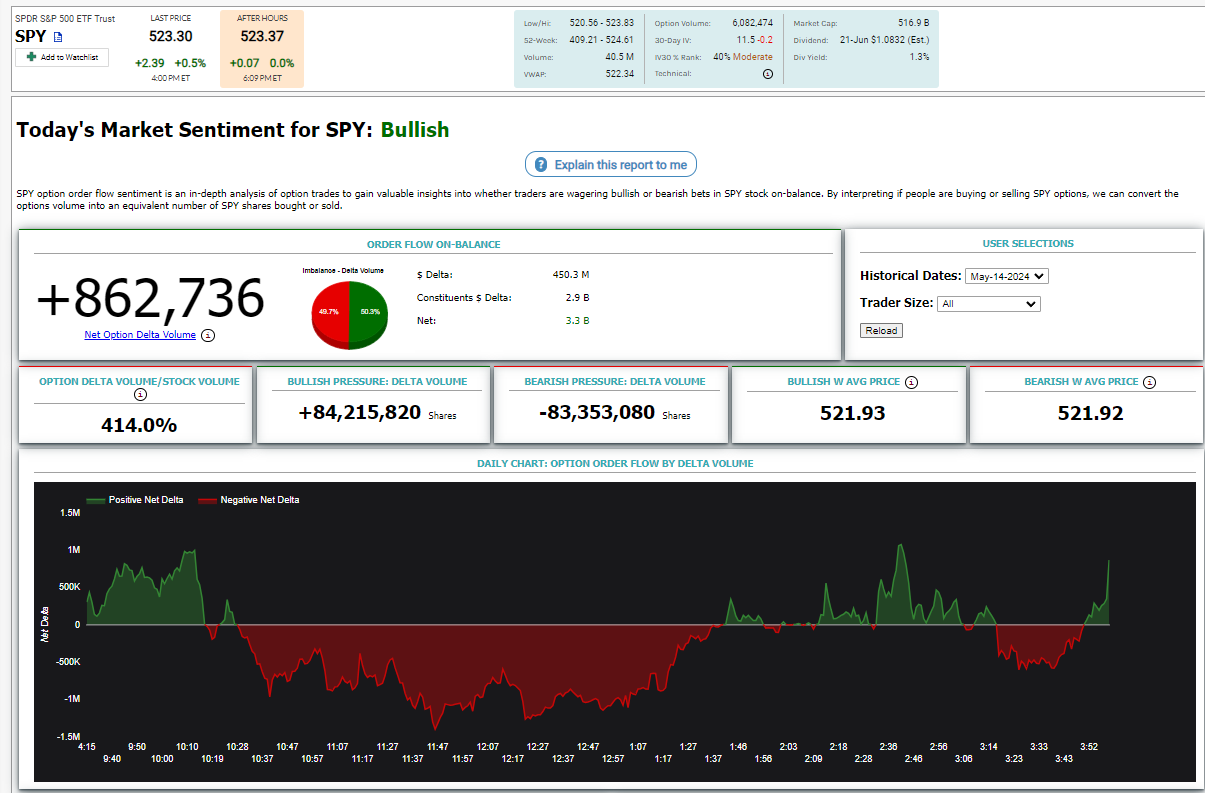Click the USER SELECTIONS heading
1205x793 pixels.
coord(1028,244)
